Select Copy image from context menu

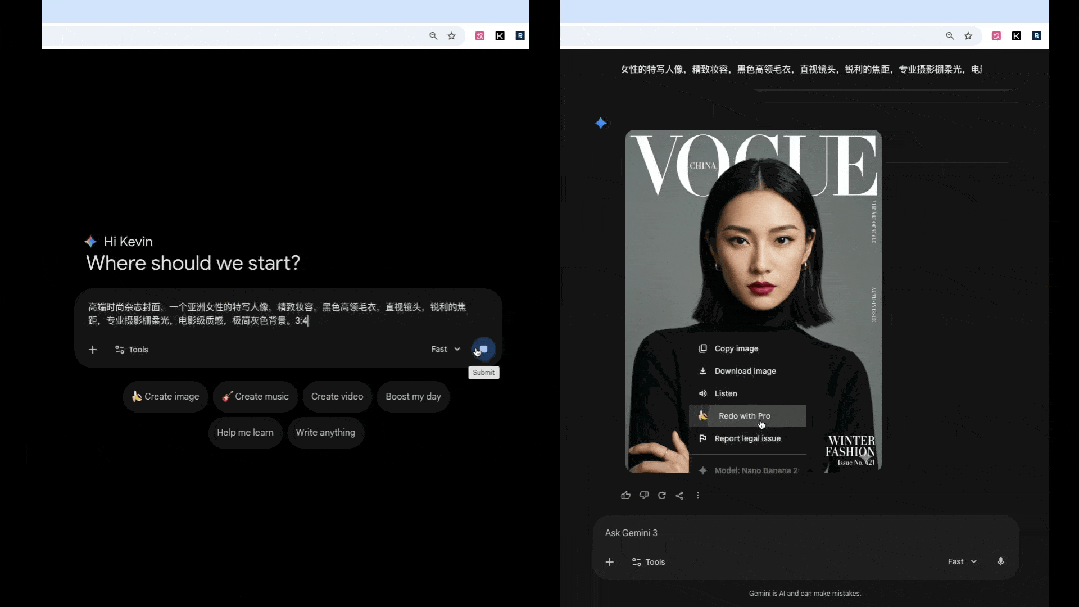[736, 349]
